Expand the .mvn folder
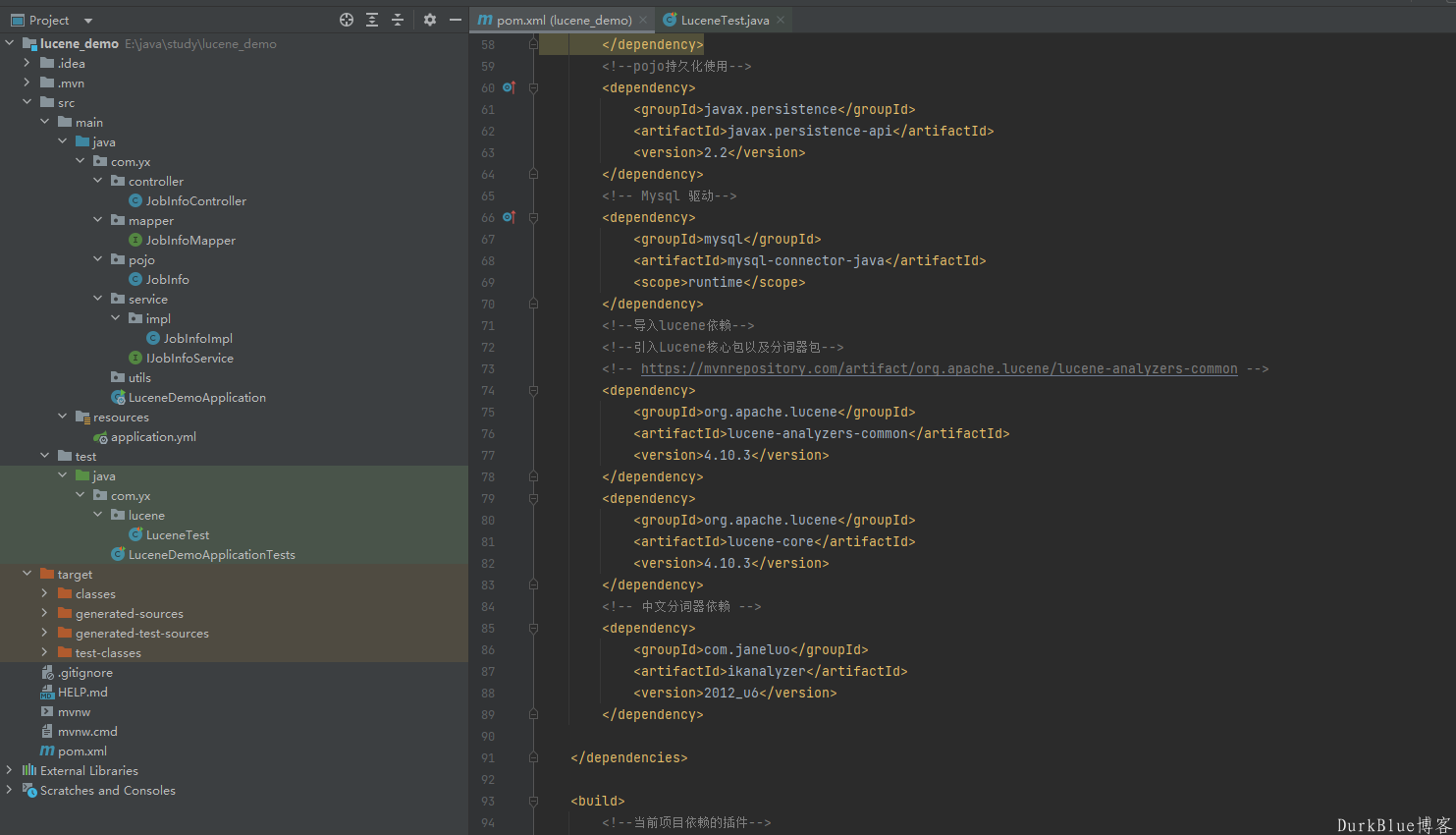Screen dimensions: 1456x835 (27, 83)
